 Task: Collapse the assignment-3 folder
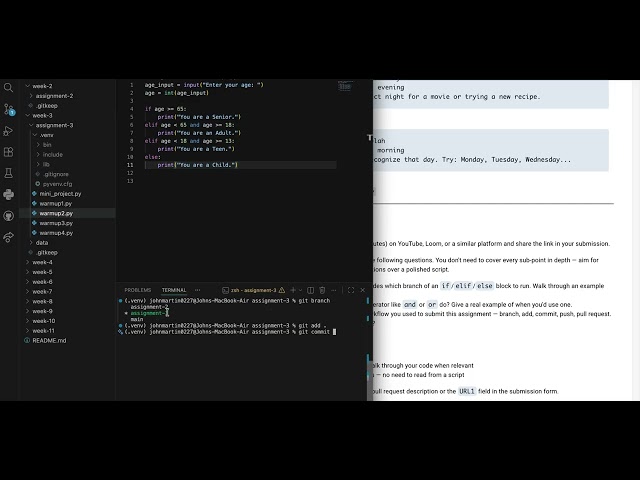pyautogui.click(x=69, y=125)
